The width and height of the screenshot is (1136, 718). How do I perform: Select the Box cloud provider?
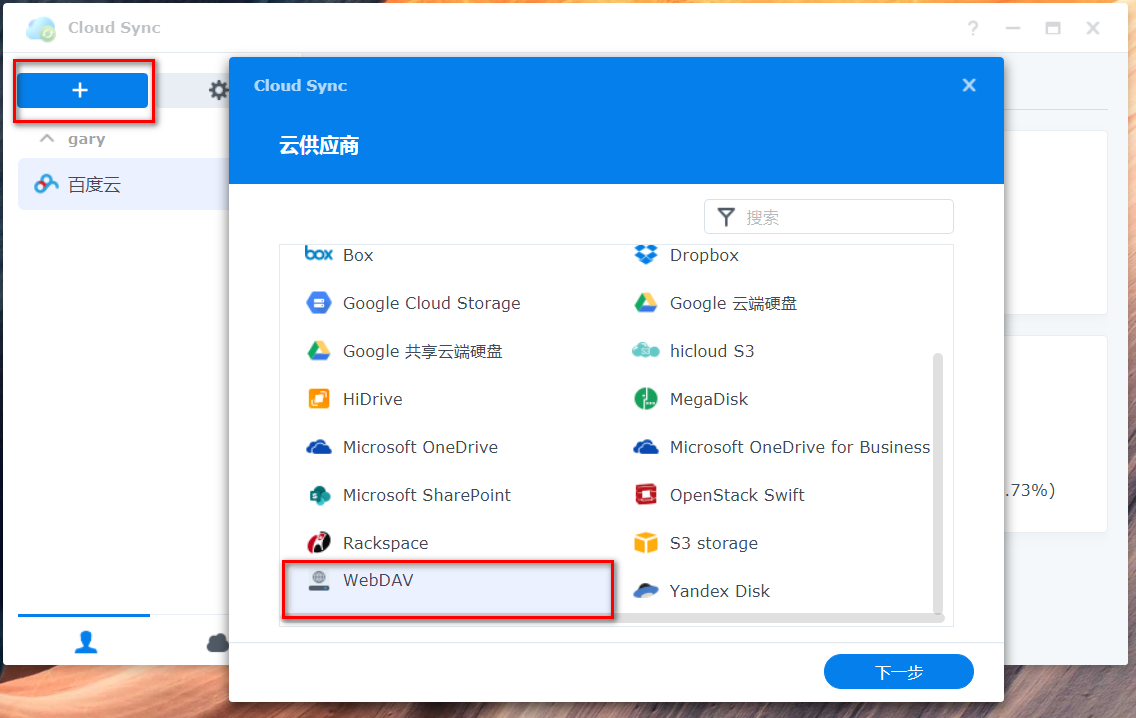356,255
